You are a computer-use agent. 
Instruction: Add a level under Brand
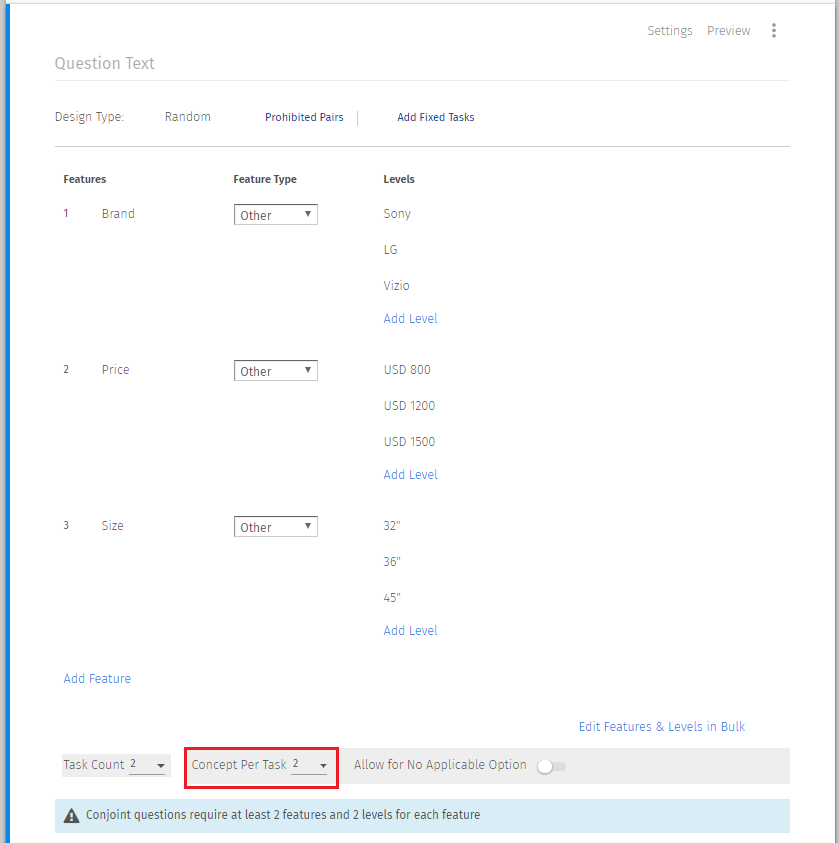pyautogui.click(x=410, y=319)
